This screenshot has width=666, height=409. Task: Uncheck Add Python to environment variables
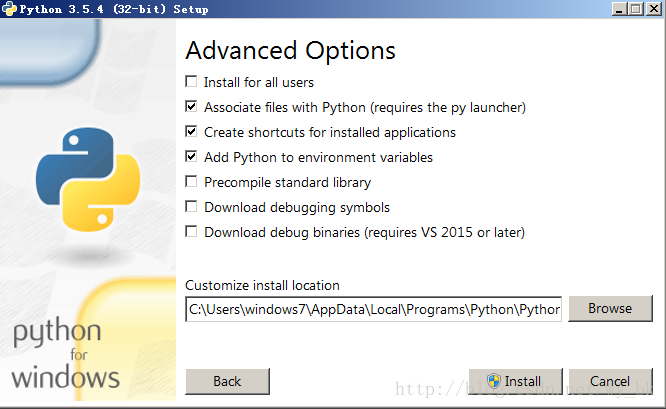point(191,157)
